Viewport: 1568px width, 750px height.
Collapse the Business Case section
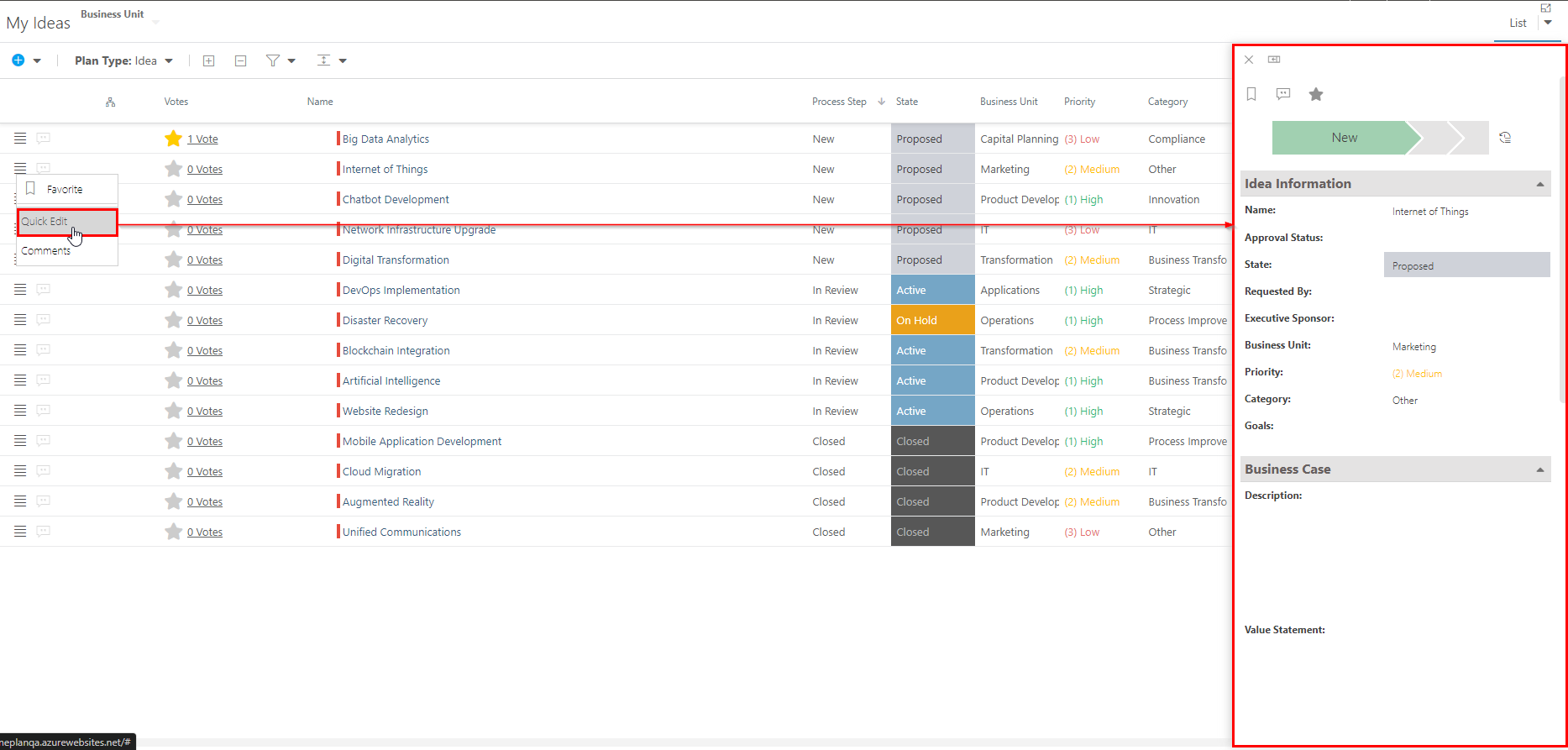[x=1540, y=469]
